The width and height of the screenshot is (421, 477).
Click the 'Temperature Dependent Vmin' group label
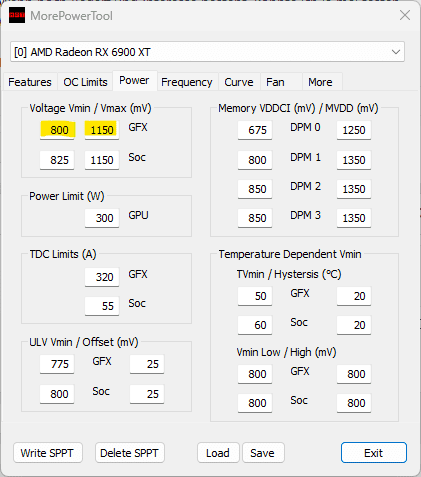290,254
